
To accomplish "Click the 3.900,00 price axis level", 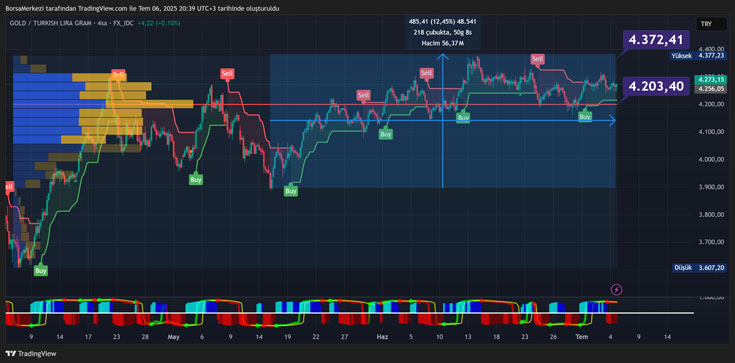I will point(711,187).
